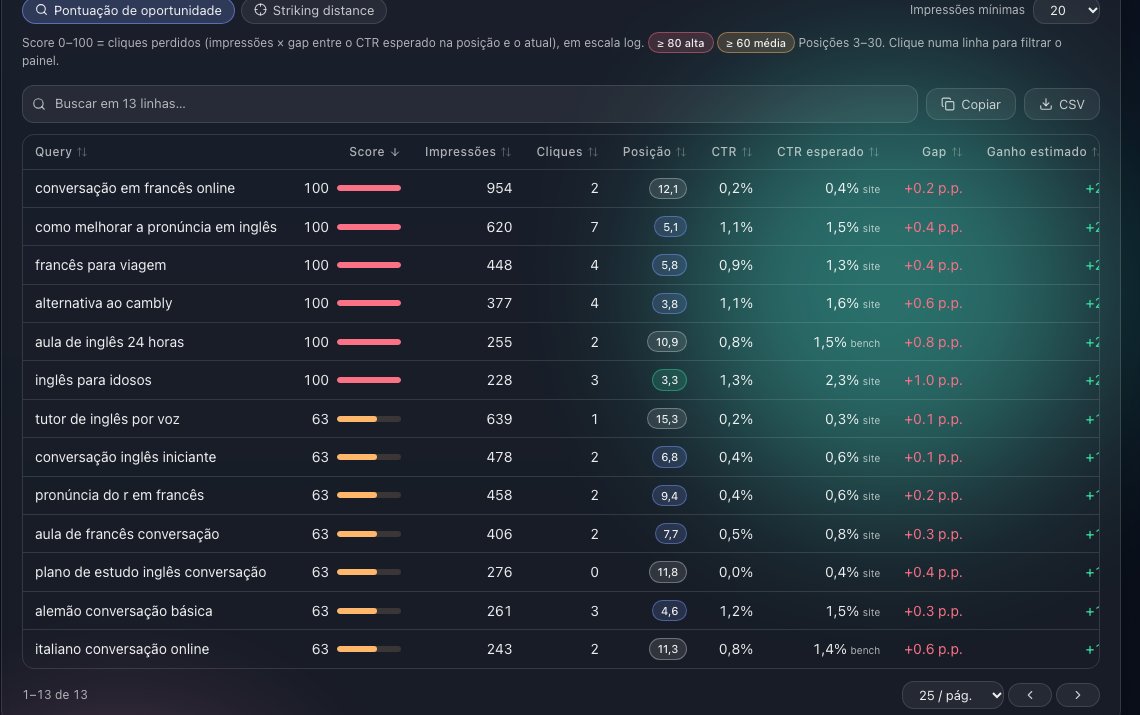Sort by Cliques column
Viewport: 1140px width, 715px height.
pos(567,152)
